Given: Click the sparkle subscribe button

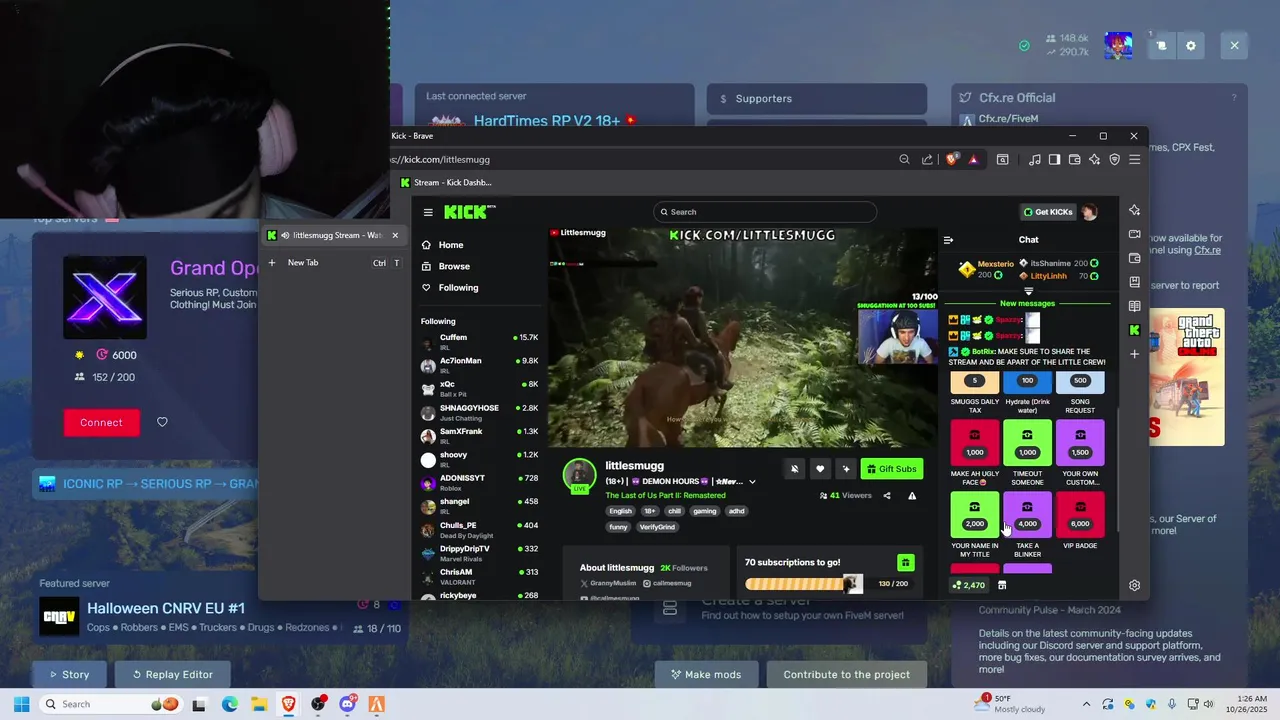Looking at the screenshot, I should pos(846,469).
